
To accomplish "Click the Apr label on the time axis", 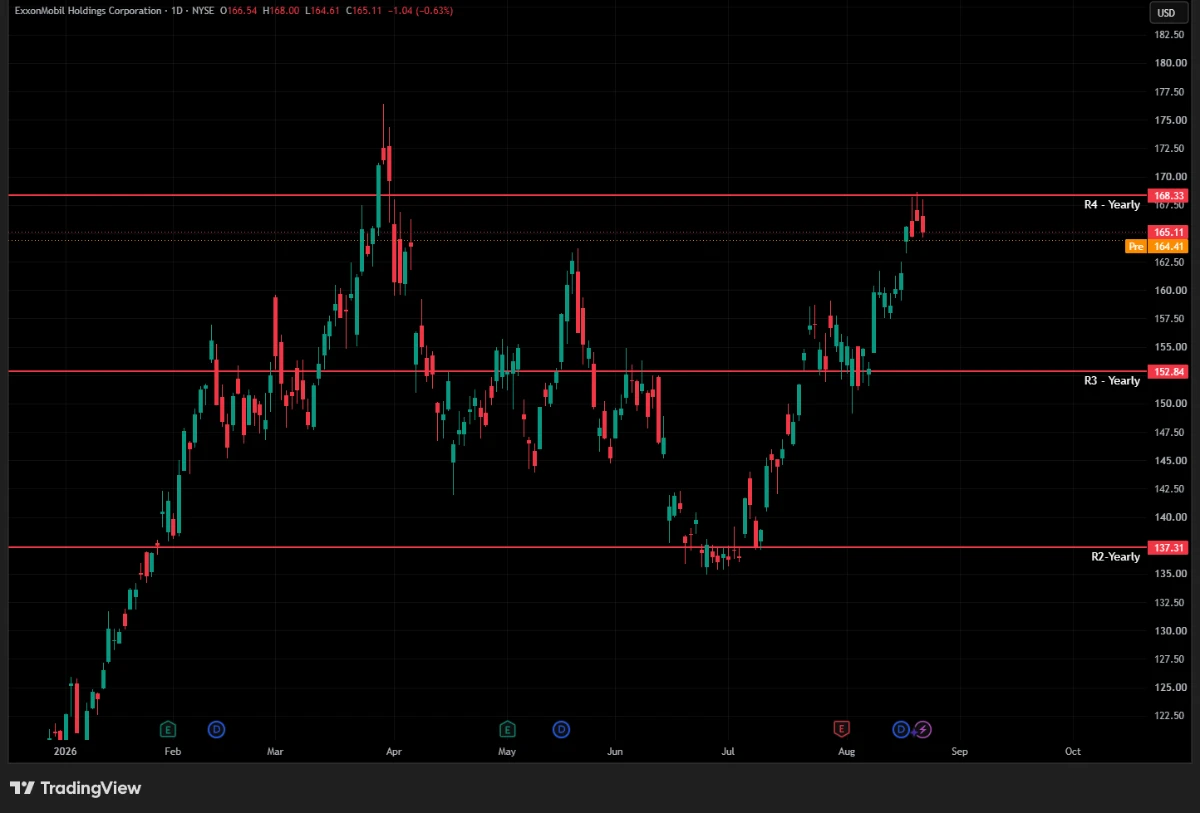I will click(393, 751).
